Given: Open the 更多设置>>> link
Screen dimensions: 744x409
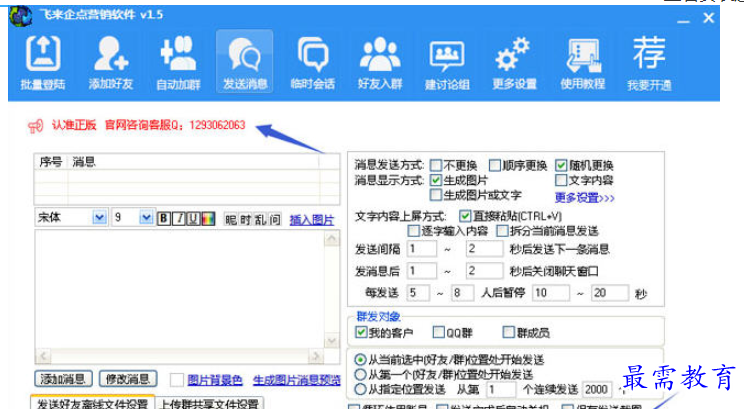Looking at the screenshot, I should [584, 197].
